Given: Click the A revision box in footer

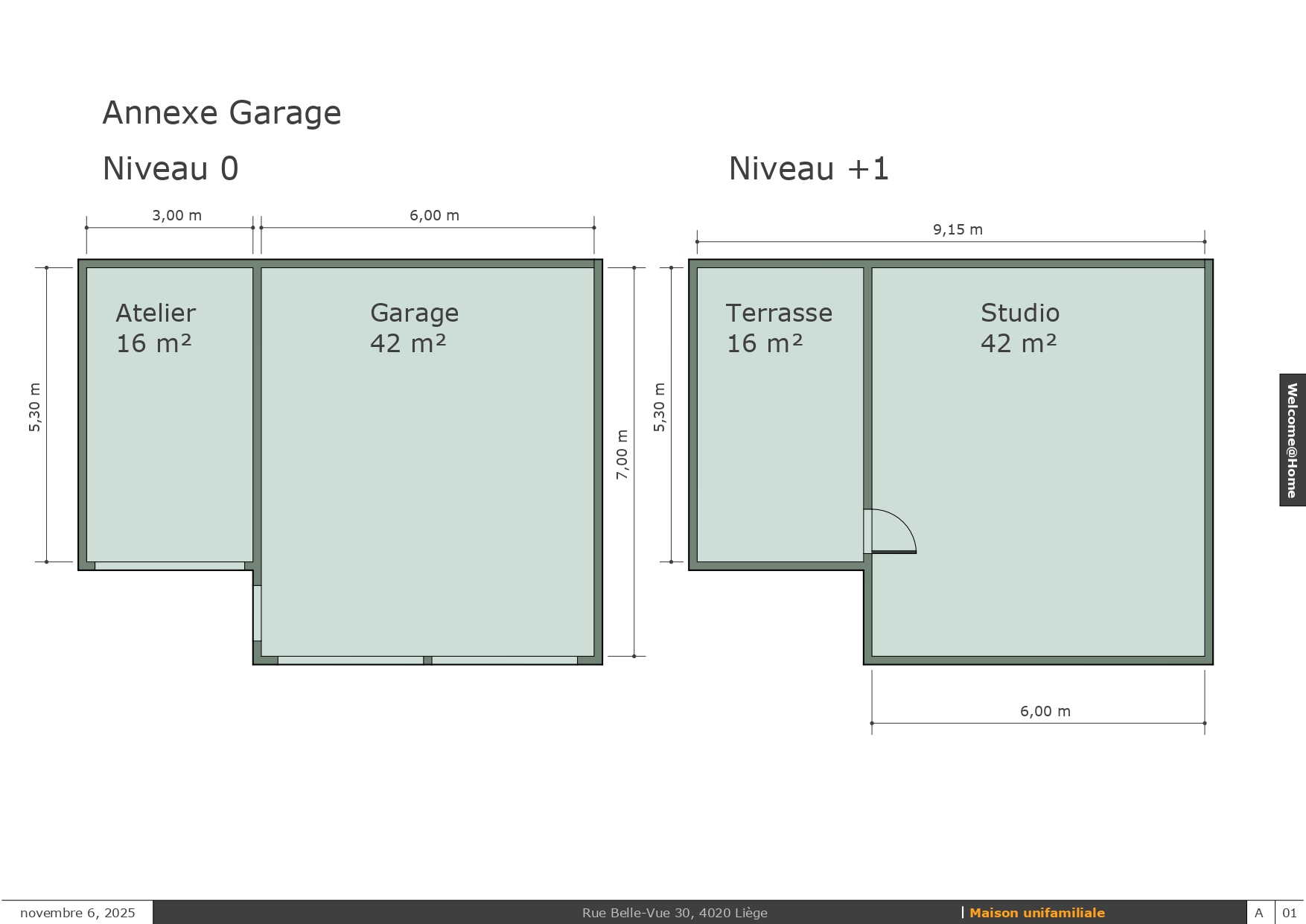Looking at the screenshot, I should 1259,913.
